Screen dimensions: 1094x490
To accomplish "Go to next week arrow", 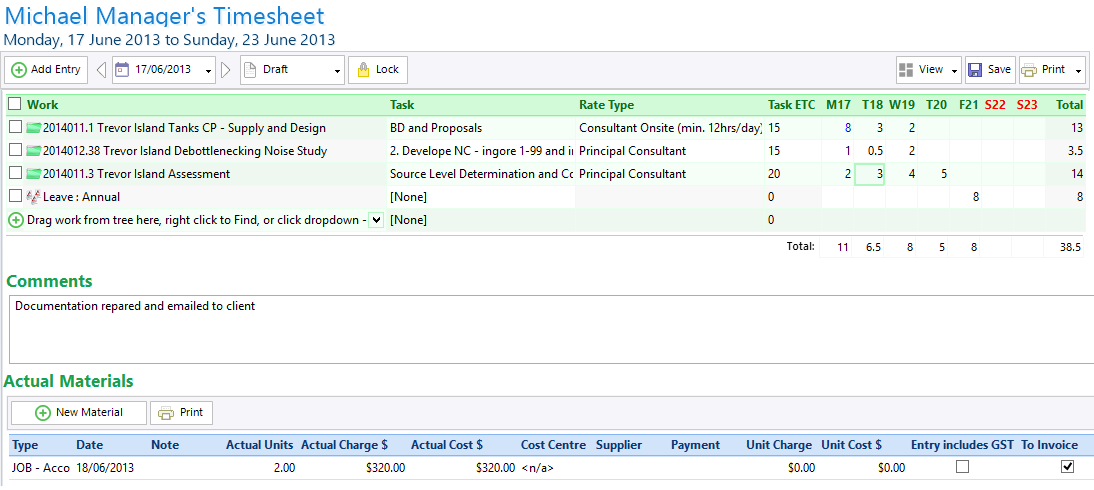I will click(226, 70).
